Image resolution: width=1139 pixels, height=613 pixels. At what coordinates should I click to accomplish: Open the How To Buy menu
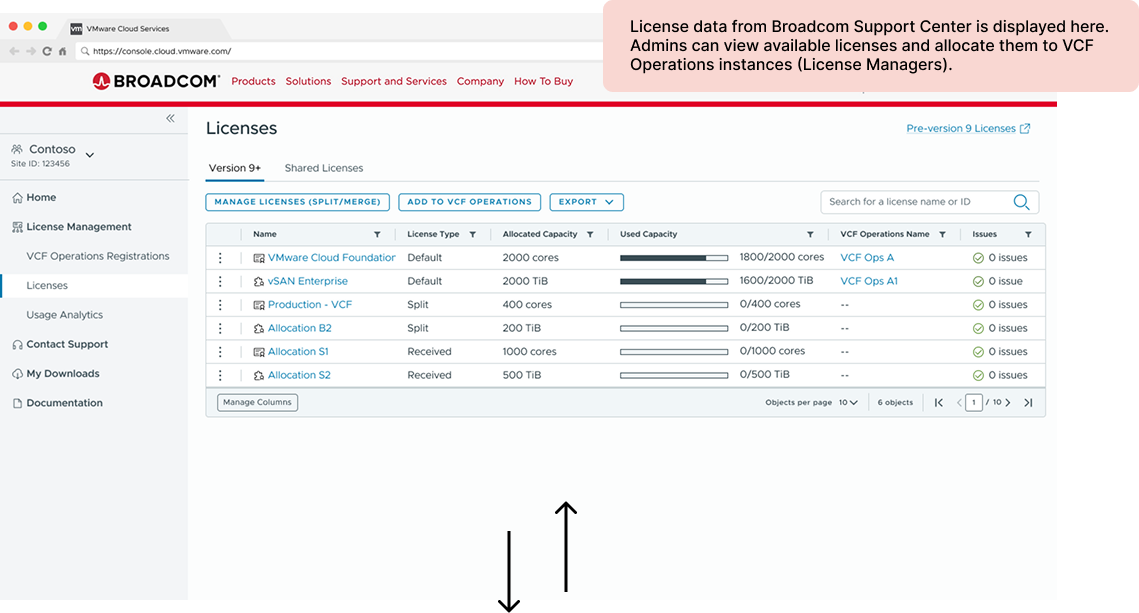(543, 81)
